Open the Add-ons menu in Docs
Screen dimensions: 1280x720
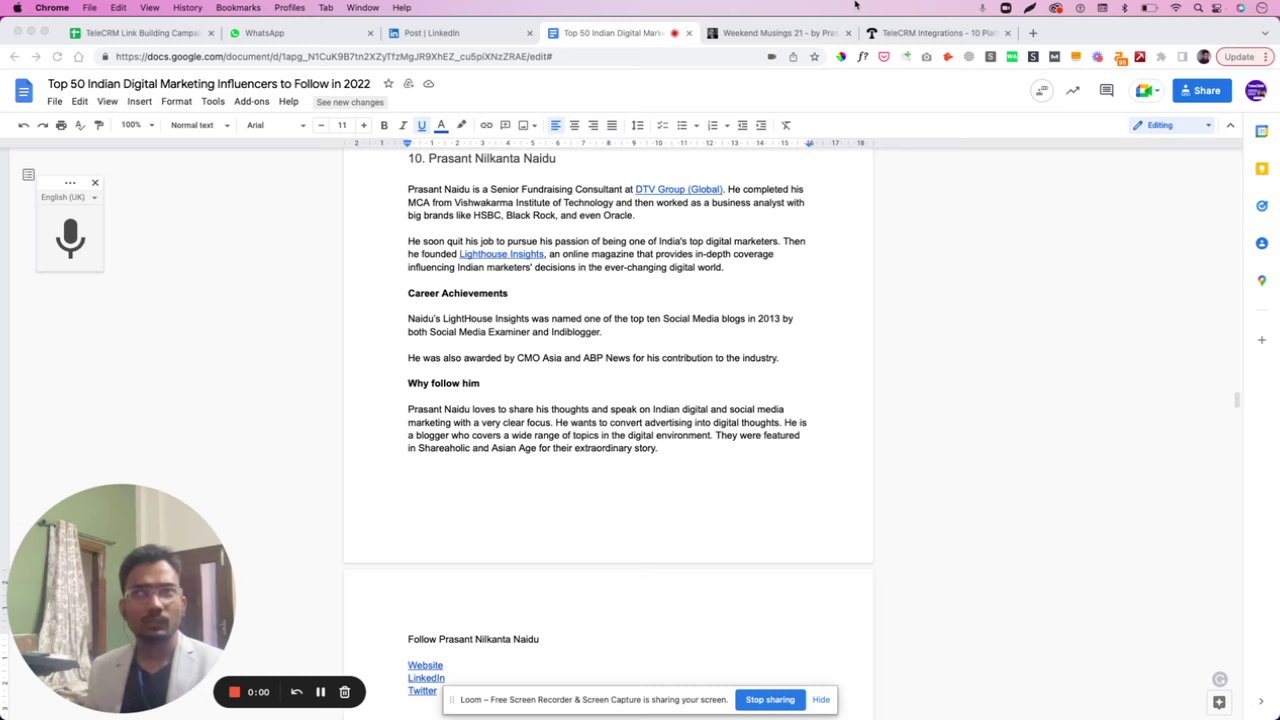(252, 102)
